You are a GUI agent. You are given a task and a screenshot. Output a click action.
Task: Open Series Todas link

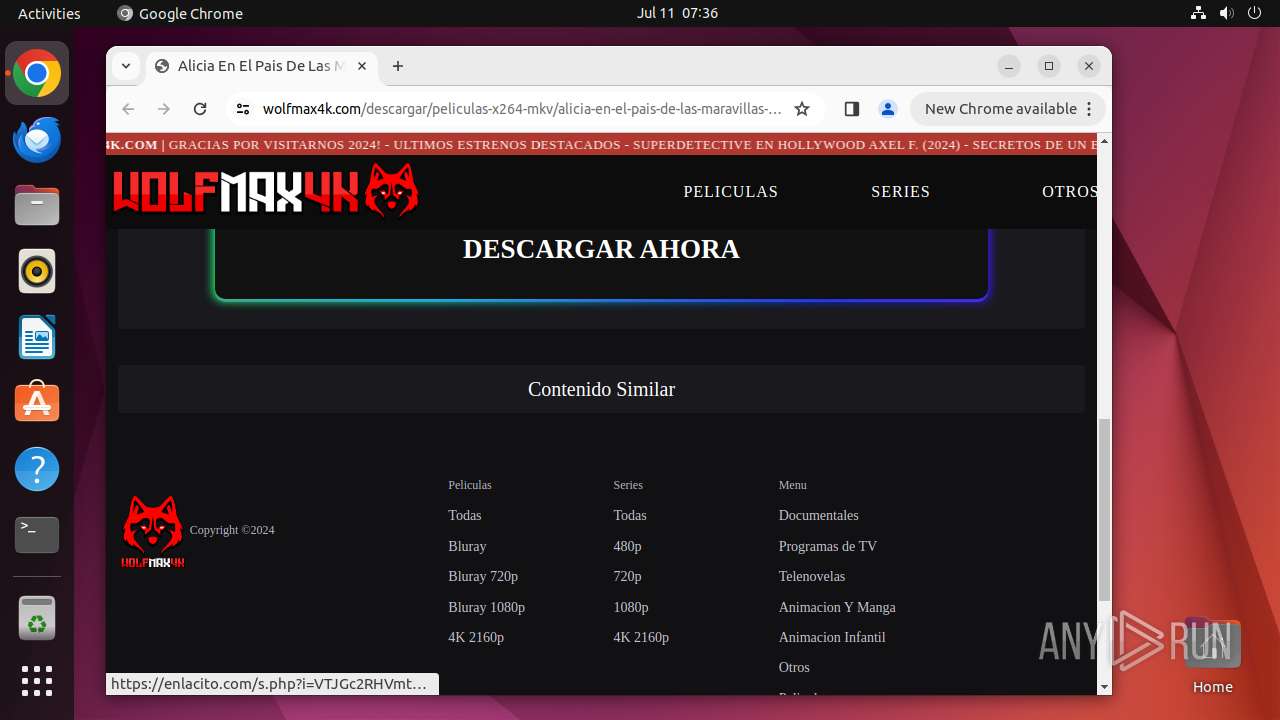[630, 516]
